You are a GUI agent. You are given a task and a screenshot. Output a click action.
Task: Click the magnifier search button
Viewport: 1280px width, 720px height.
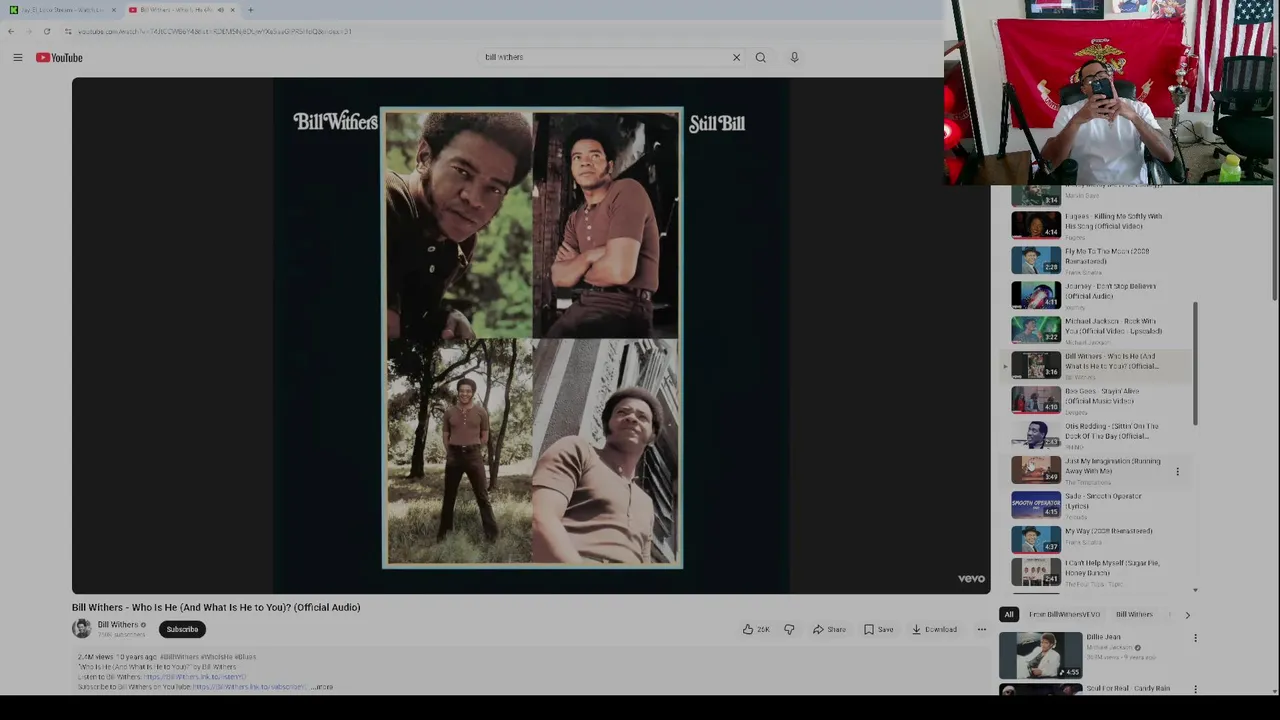click(760, 57)
